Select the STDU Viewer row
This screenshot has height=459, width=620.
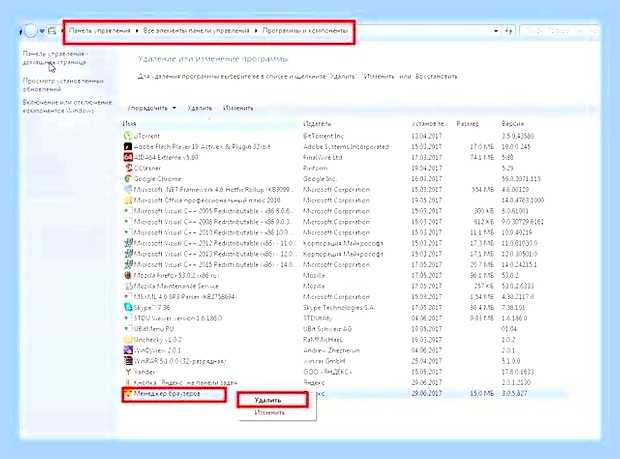coord(346,318)
